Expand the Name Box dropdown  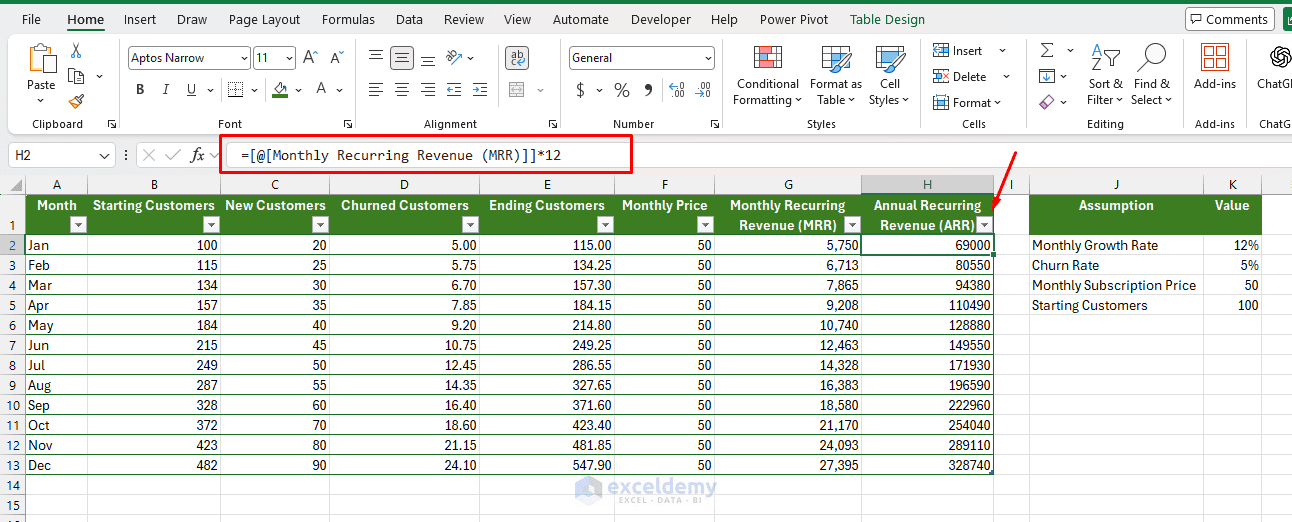click(x=105, y=155)
